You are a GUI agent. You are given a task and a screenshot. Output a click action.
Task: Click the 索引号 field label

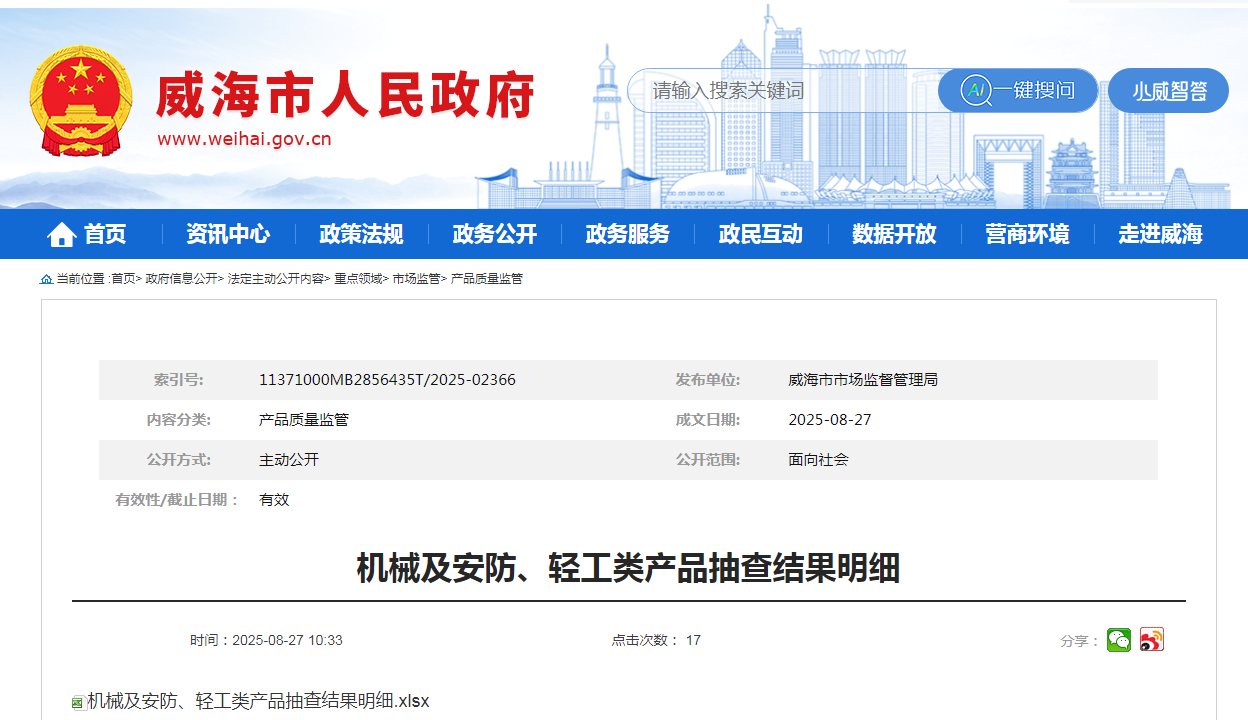[x=178, y=380]
